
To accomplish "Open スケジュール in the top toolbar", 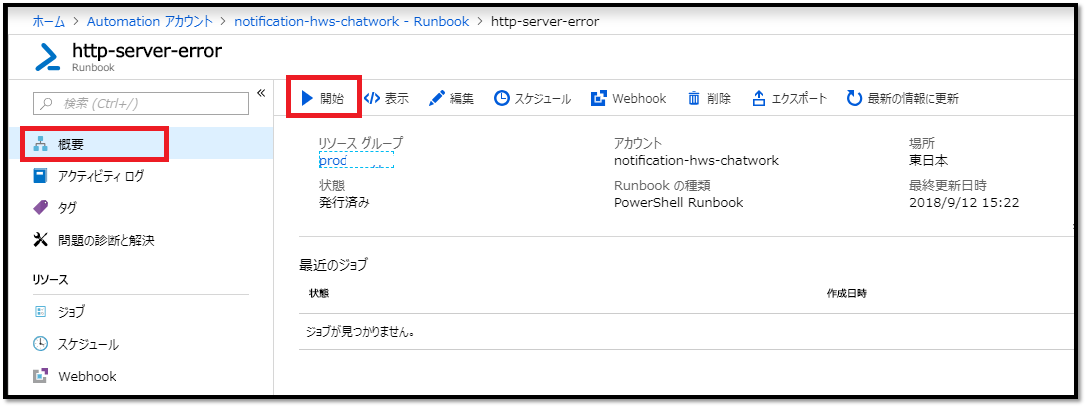I will (532, 98).
